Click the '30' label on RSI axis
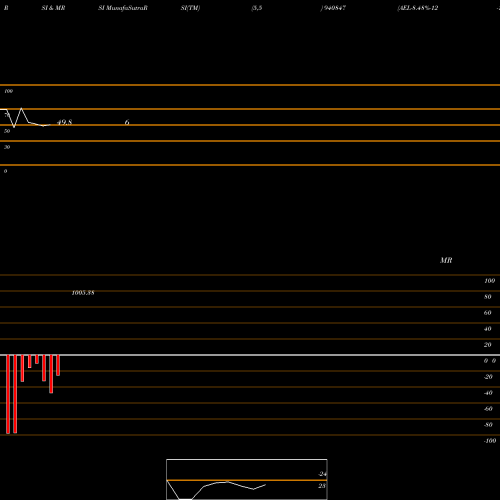The height and width of the screenshot is (500, 500). 7,147
